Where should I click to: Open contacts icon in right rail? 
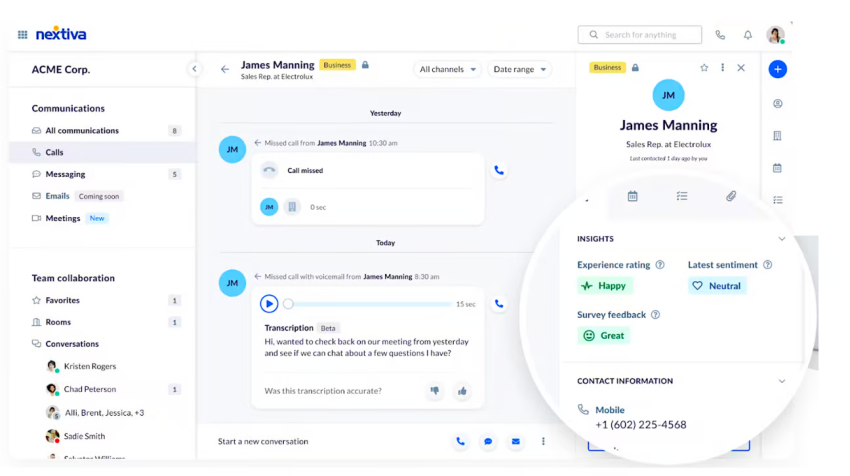(777, 104)
